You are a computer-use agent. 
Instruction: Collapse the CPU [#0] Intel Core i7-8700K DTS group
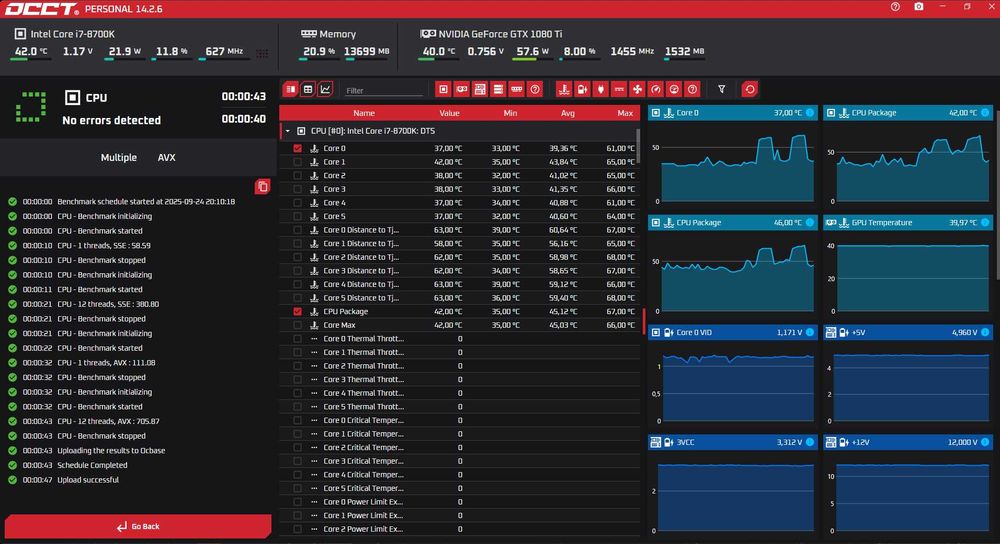(288, 131)
